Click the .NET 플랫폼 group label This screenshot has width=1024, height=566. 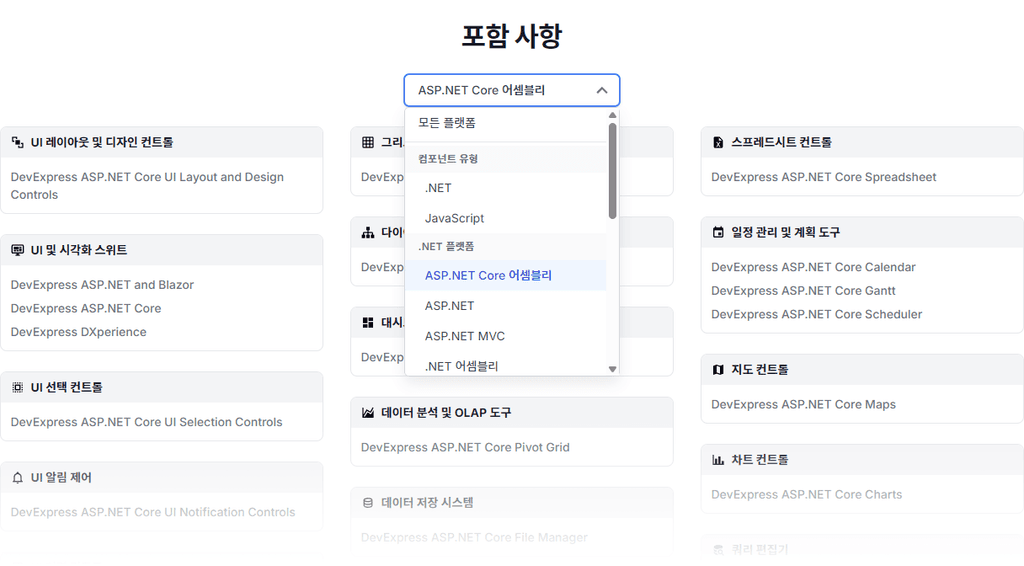tap(446, 246)
